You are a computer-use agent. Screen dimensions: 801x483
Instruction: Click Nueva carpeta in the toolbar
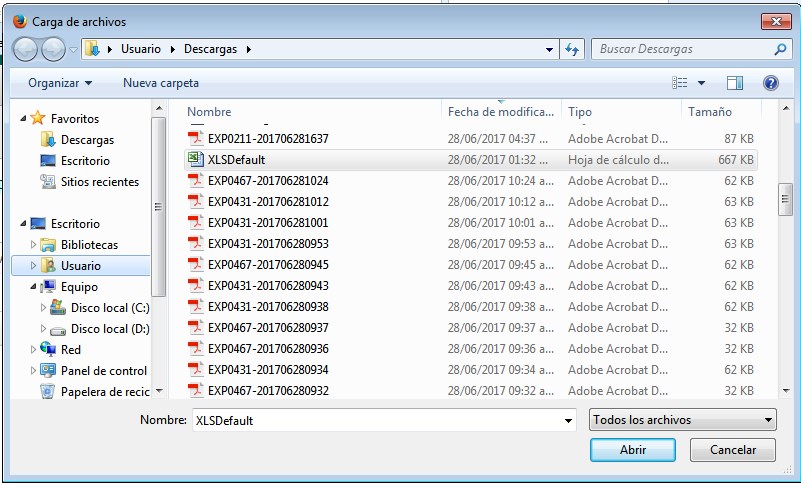[x=161, y=83]
